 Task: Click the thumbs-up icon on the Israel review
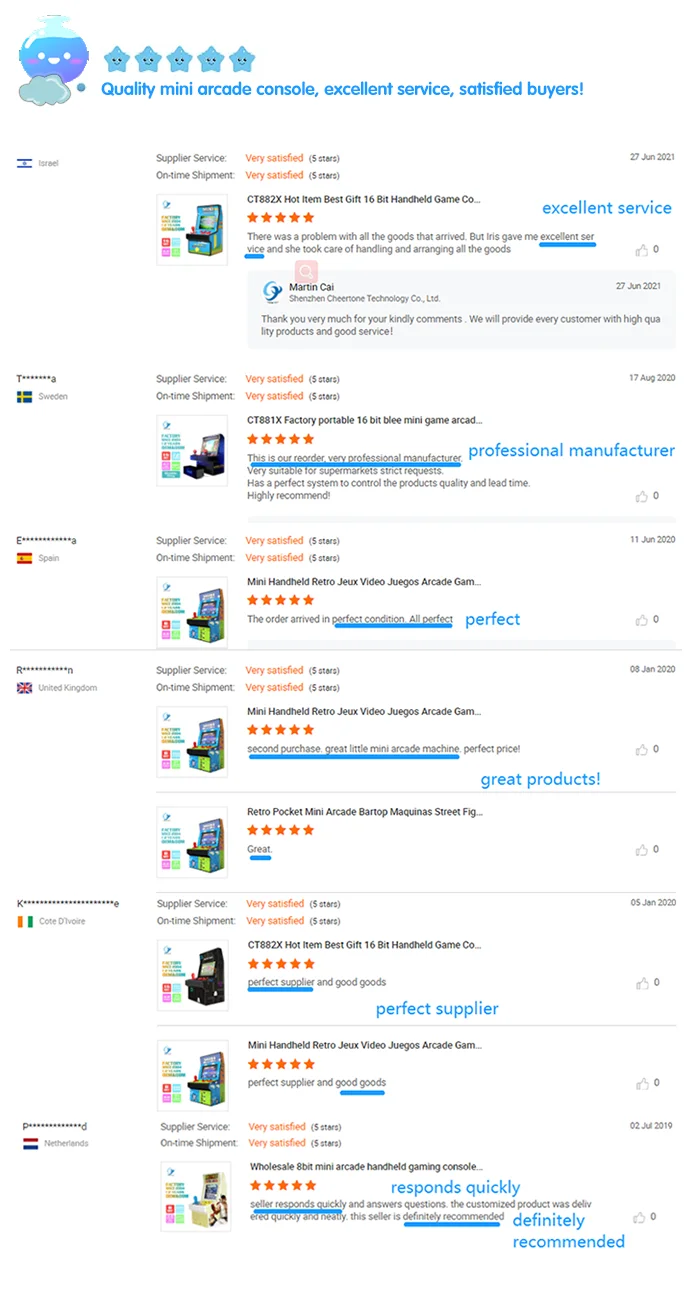click(641, 250)
